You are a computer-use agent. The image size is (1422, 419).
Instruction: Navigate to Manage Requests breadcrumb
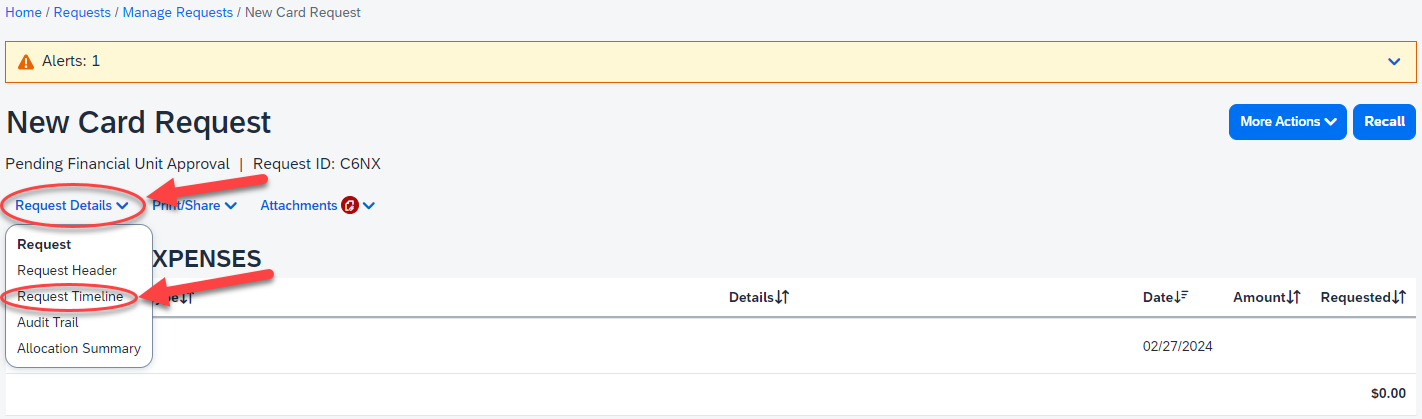point(177,13)
